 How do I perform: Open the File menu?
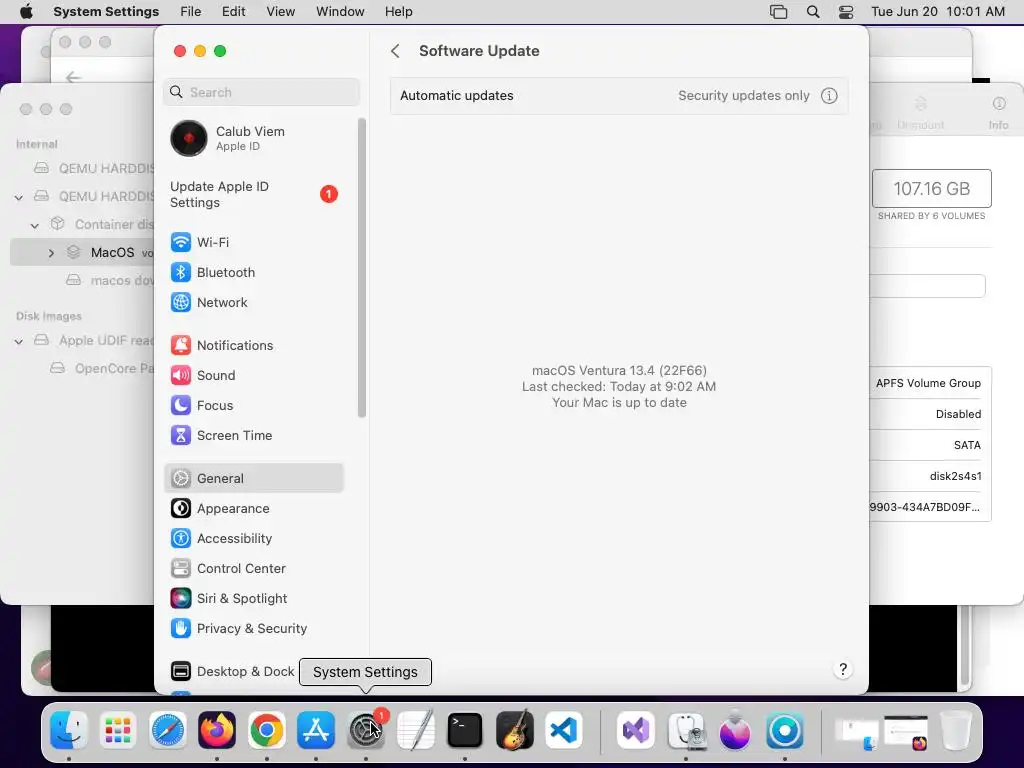point(191,12)
